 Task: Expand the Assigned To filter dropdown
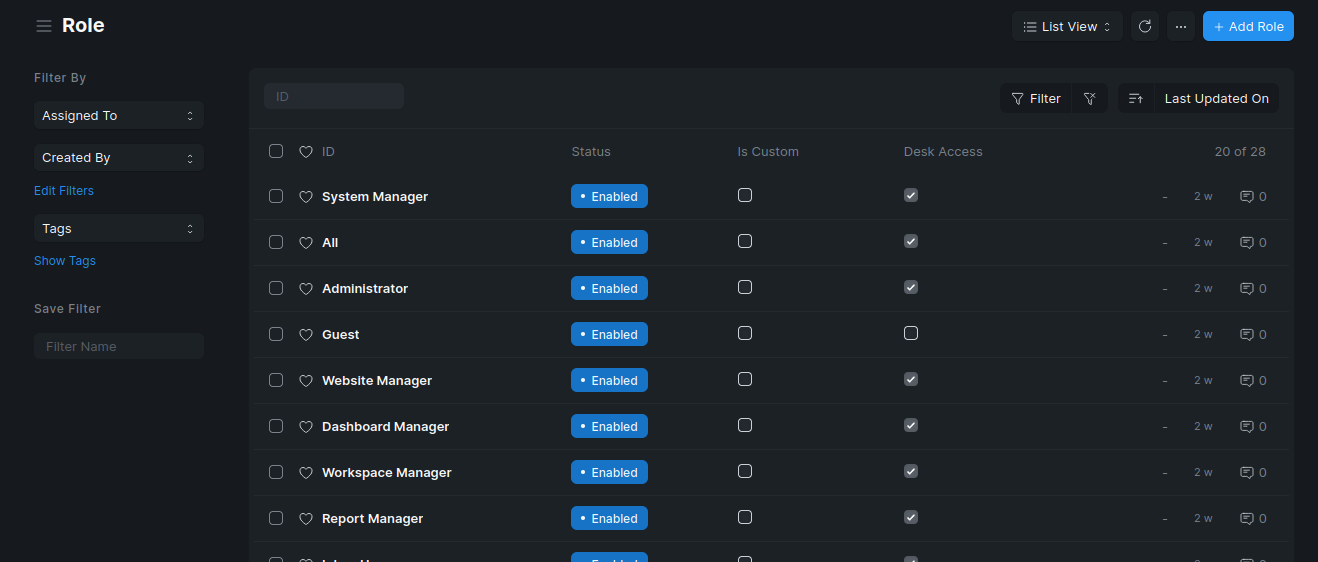[118, 116]
